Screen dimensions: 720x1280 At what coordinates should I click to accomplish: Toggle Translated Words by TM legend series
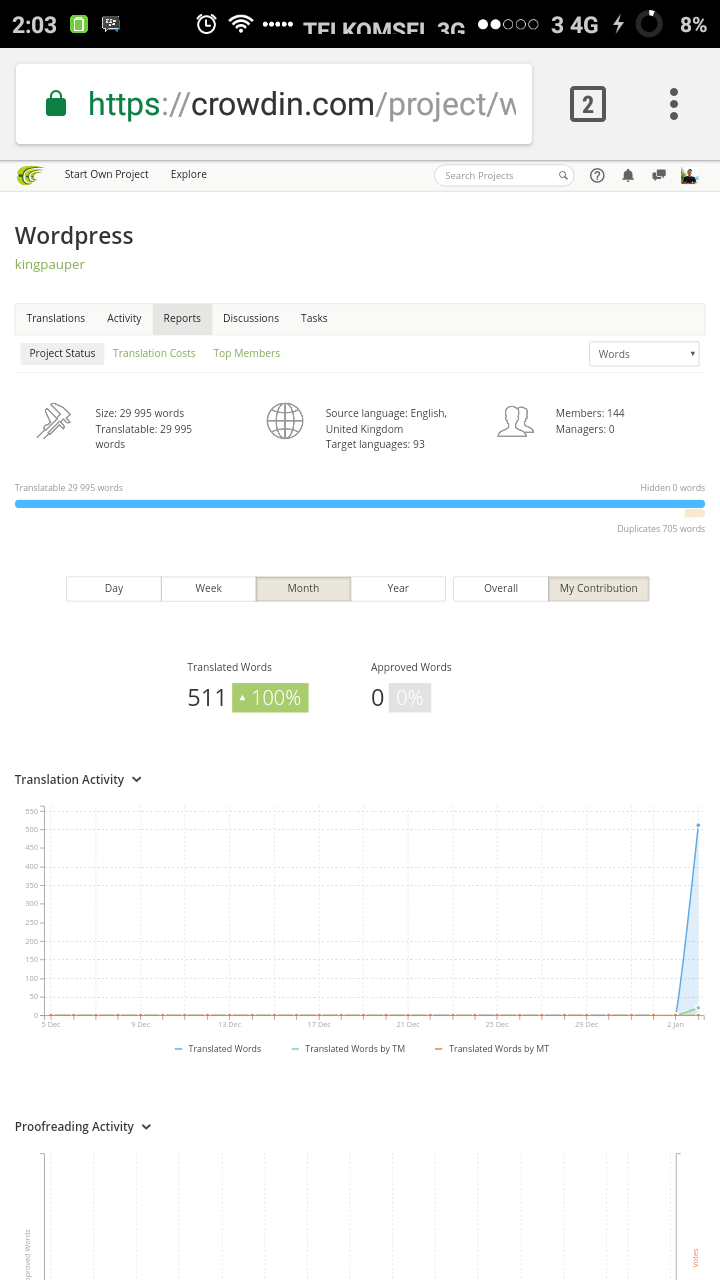(x=348, y=1049)
